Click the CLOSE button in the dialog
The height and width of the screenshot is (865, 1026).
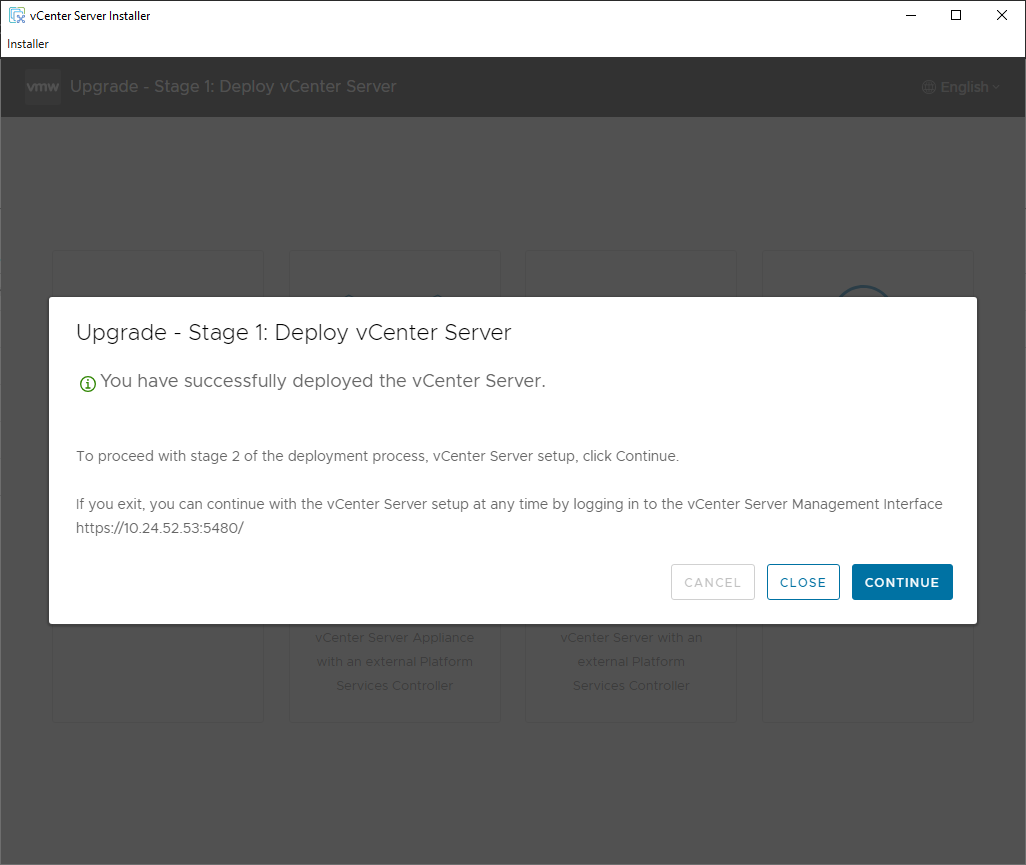[803, 582]
